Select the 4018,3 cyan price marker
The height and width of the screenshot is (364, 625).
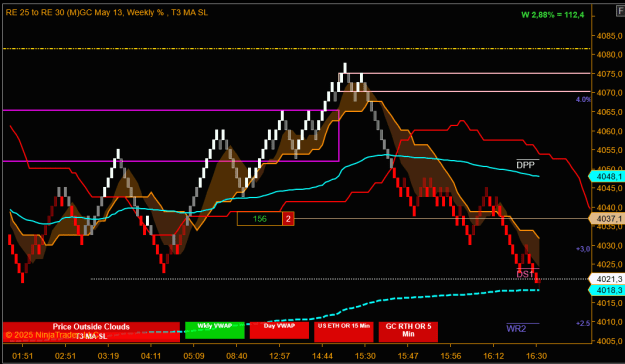[607, 290]
